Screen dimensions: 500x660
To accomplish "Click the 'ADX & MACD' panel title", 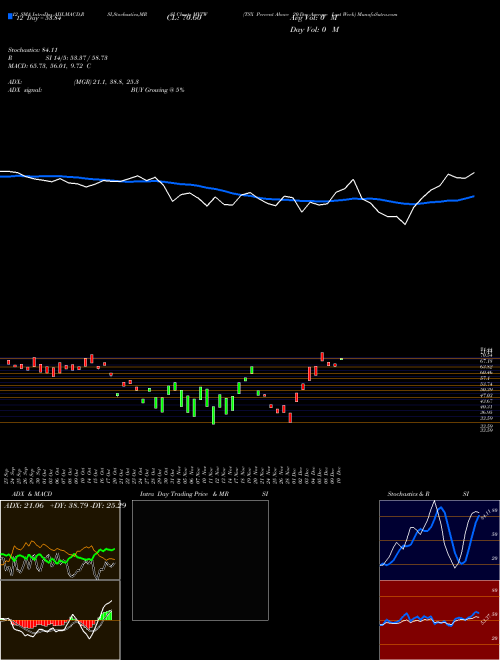I will tap(32, 494).
